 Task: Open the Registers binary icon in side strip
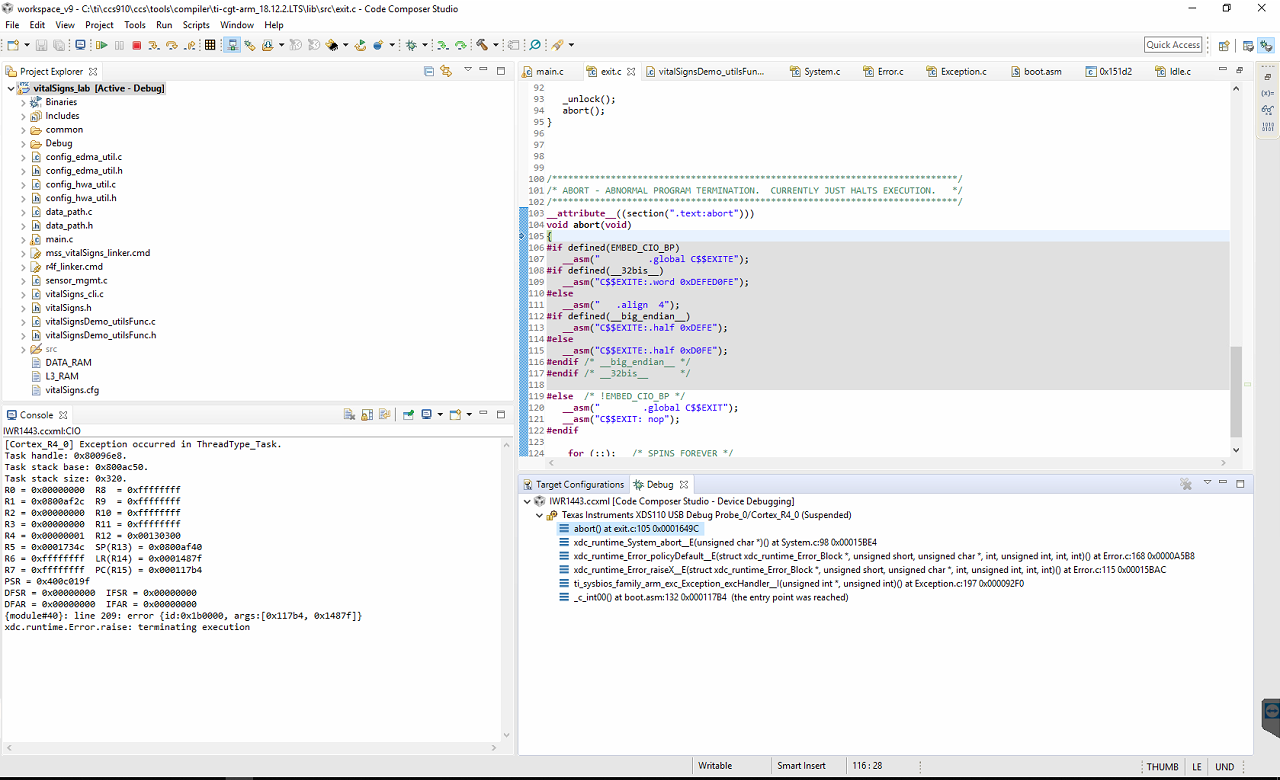pyautogui.click(x=1268, y=126)
